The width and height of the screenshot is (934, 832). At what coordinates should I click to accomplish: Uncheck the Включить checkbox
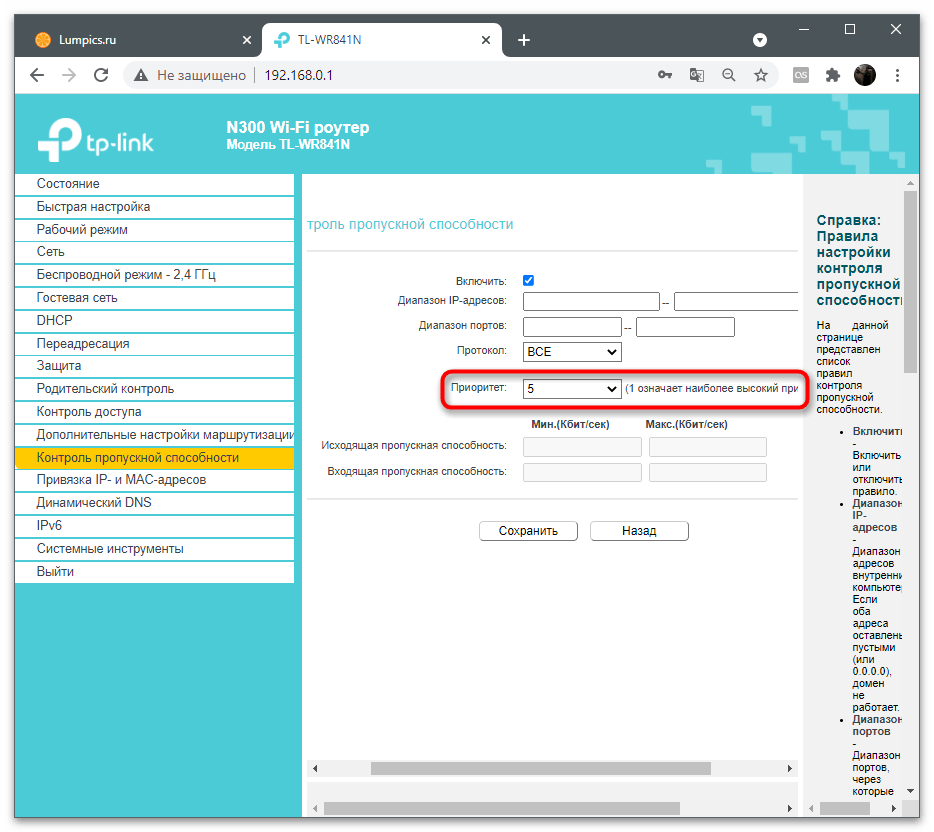click(528, 281)
